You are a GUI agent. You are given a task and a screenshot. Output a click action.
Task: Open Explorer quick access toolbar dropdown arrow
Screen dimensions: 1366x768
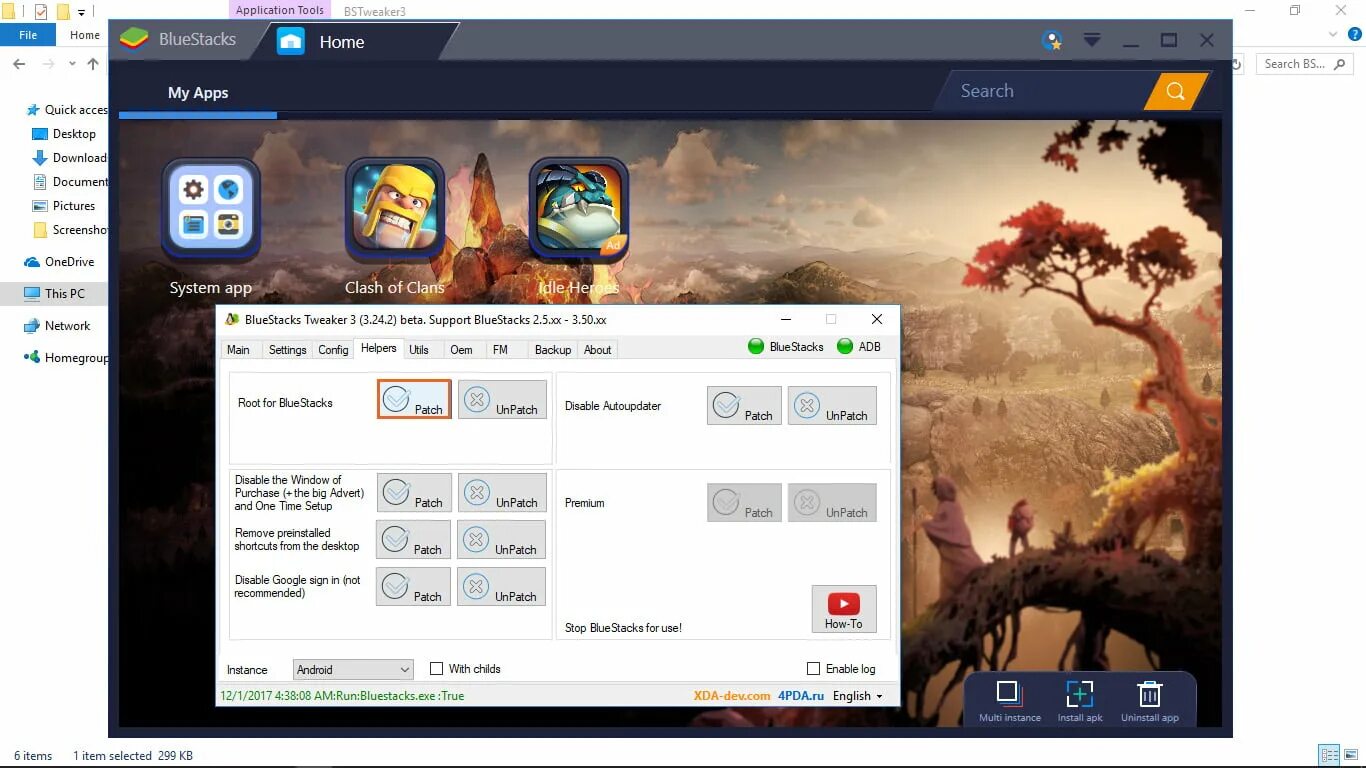coord(82,12)
